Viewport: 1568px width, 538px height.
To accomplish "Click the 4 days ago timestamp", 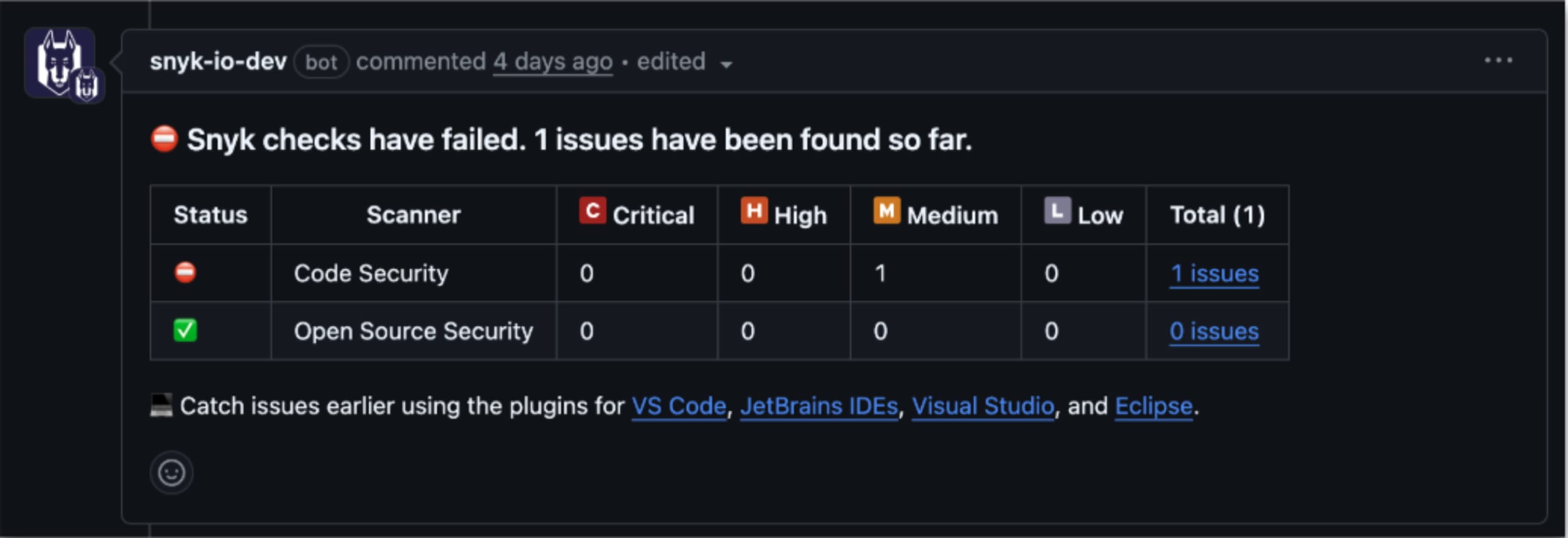I will (553, 62).
